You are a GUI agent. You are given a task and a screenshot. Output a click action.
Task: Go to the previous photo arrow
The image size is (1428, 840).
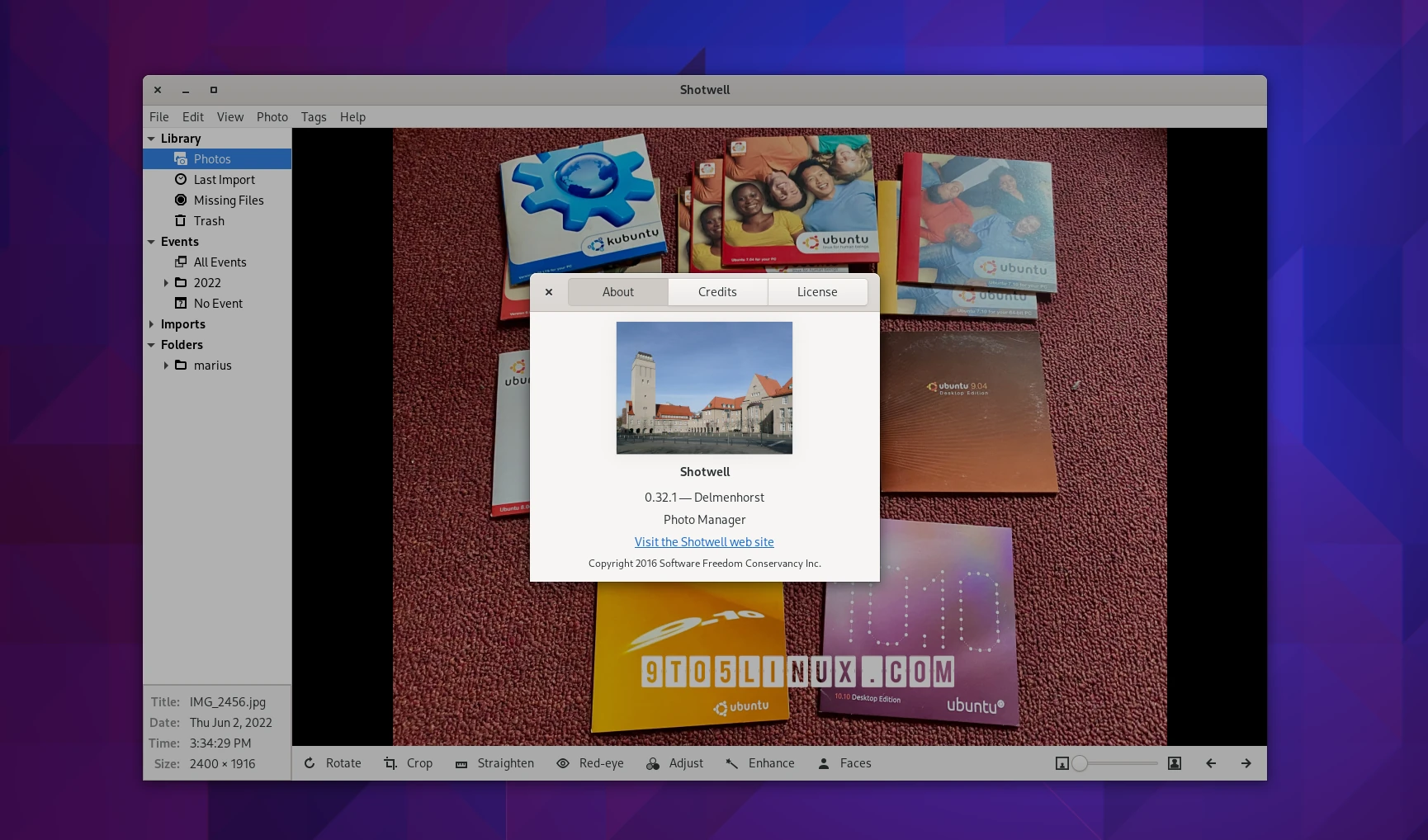coord(1210,763)
